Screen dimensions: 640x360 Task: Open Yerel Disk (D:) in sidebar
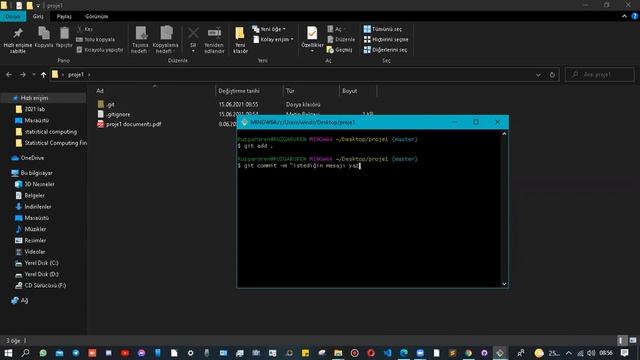[x=41, y=274]
